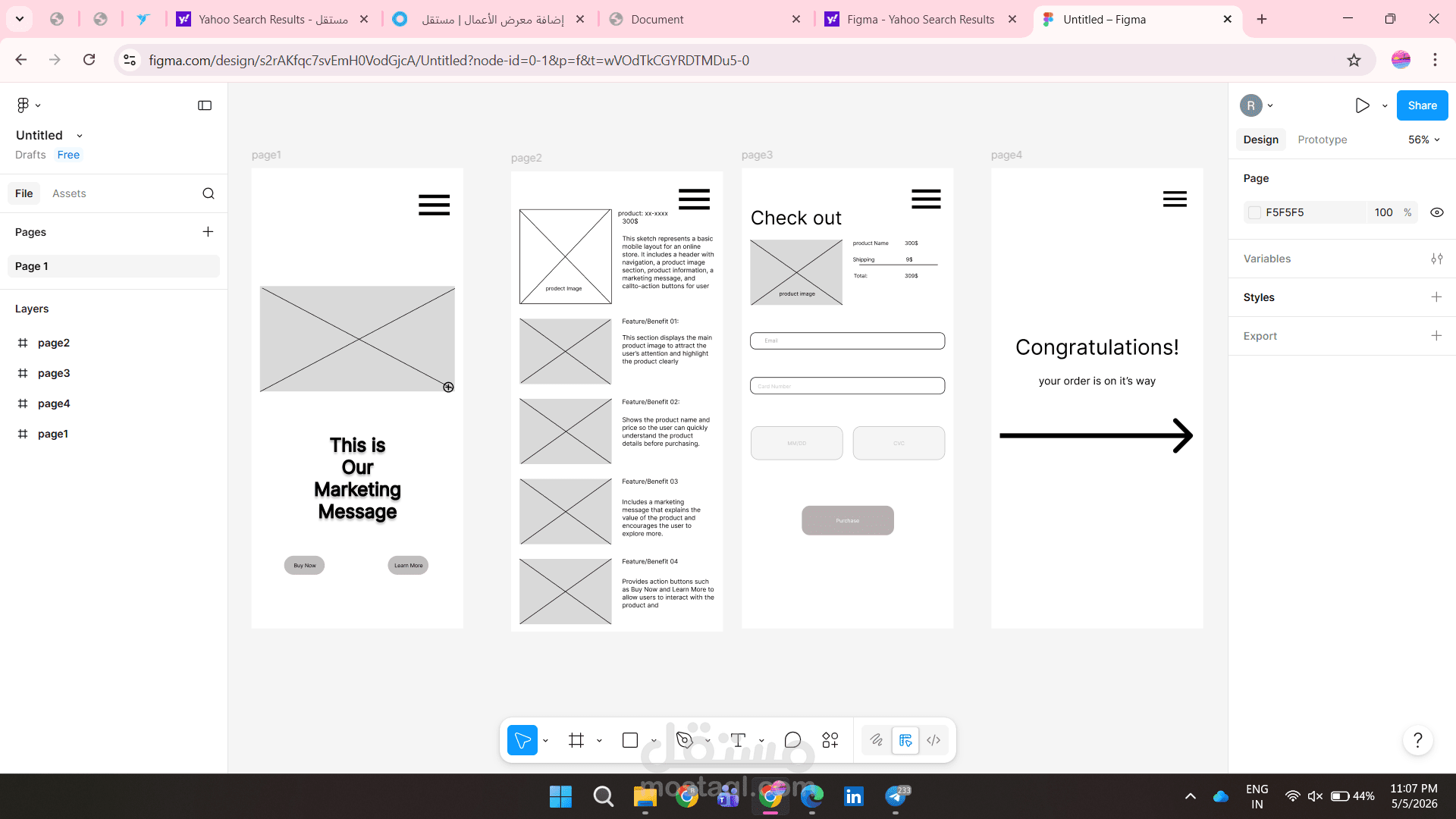Expand Text tool options chevron

(x=761, y=741)
